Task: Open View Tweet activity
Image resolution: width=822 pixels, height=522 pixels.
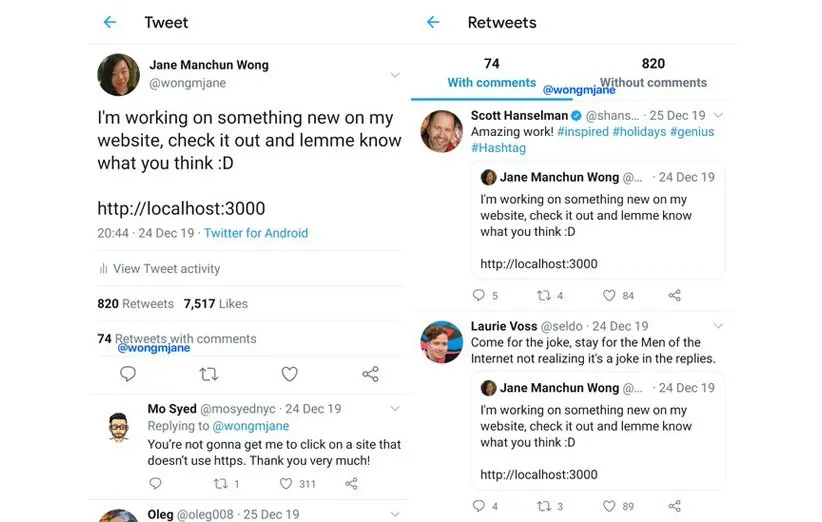Action: (x=166, y=268)
